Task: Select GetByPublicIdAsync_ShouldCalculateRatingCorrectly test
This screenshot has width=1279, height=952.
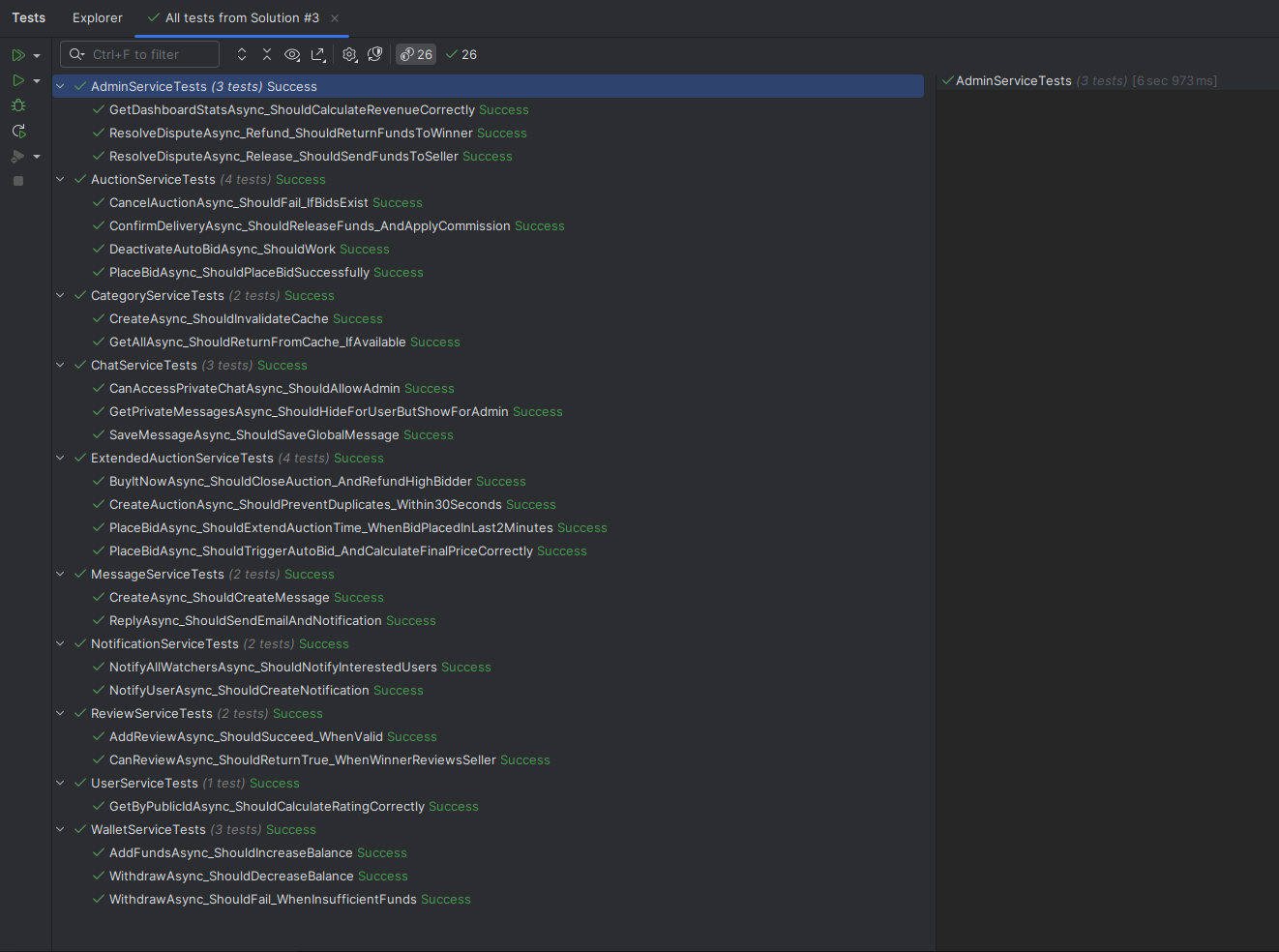Action: pyautogui.click(x=488, y=806)
